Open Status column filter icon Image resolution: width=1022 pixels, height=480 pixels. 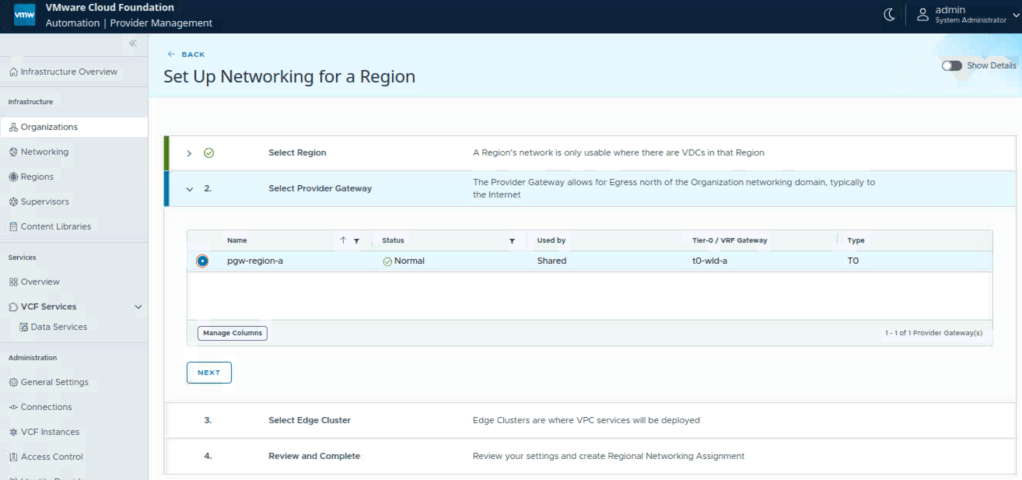[512, 241]
